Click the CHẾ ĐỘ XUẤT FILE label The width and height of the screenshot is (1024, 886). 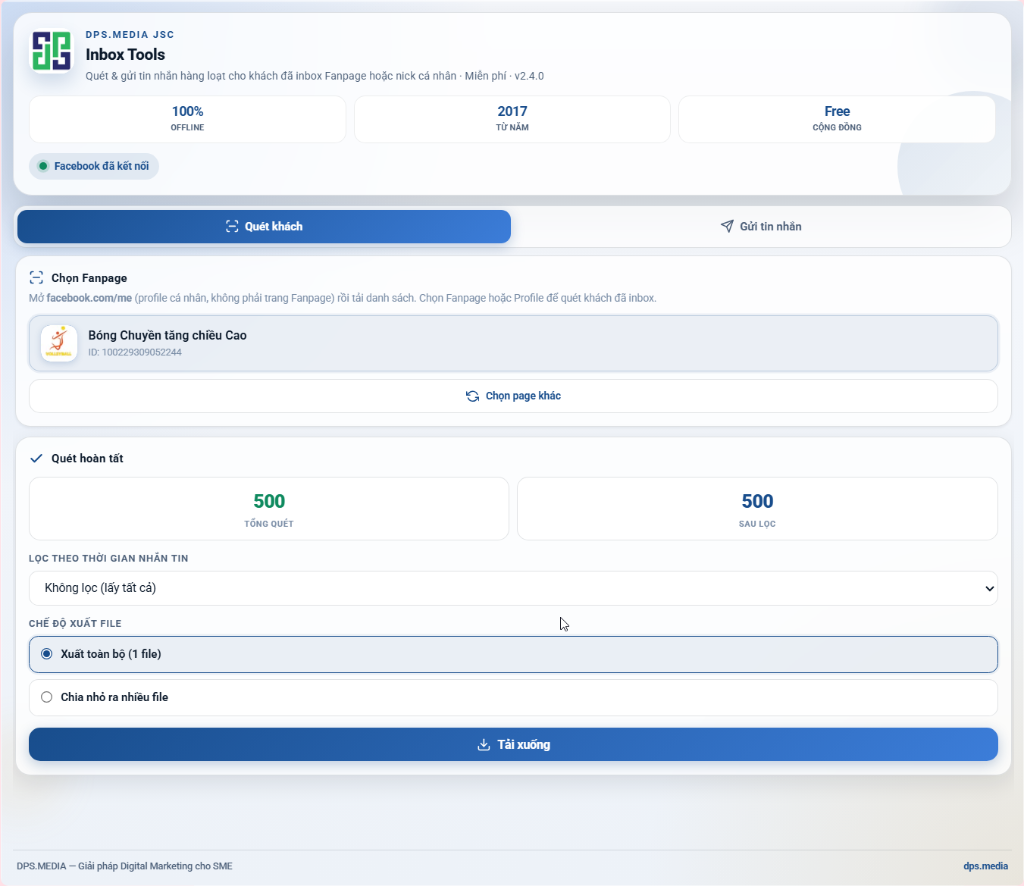[75, 624]
